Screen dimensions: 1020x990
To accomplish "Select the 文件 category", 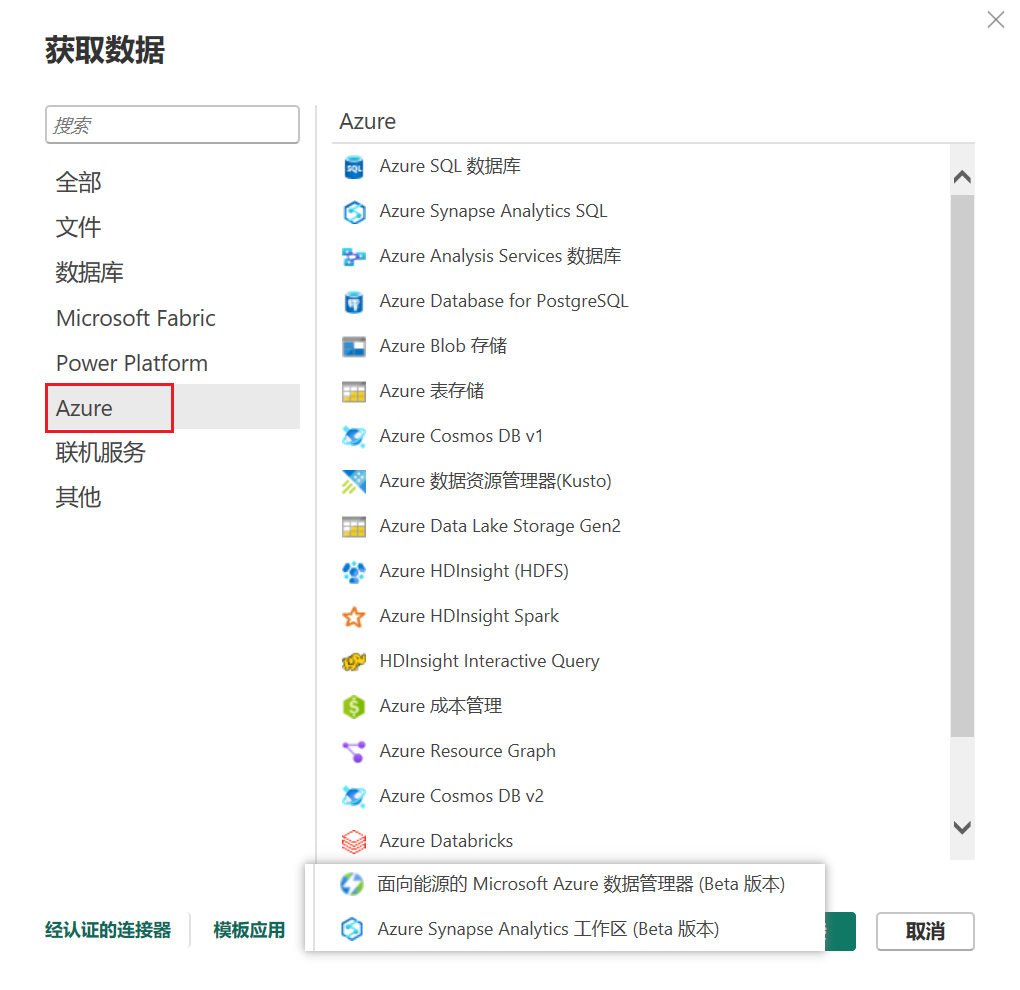I will 79,228.
